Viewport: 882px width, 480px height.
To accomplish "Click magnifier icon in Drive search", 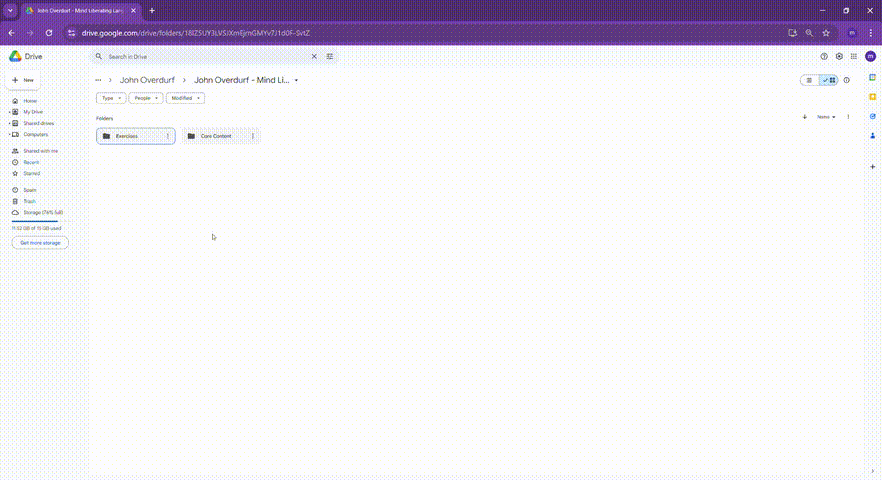I will point(98,56).
